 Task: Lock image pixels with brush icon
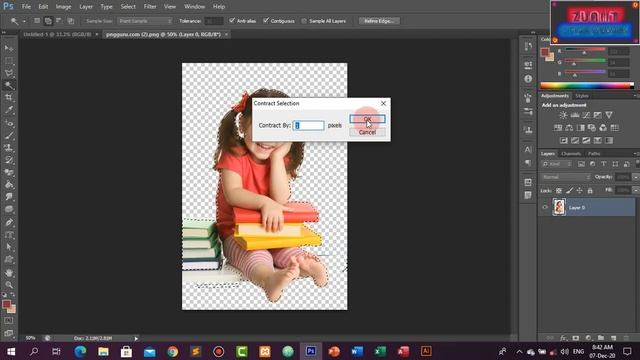pyautogui.click(x=569, y=191)
